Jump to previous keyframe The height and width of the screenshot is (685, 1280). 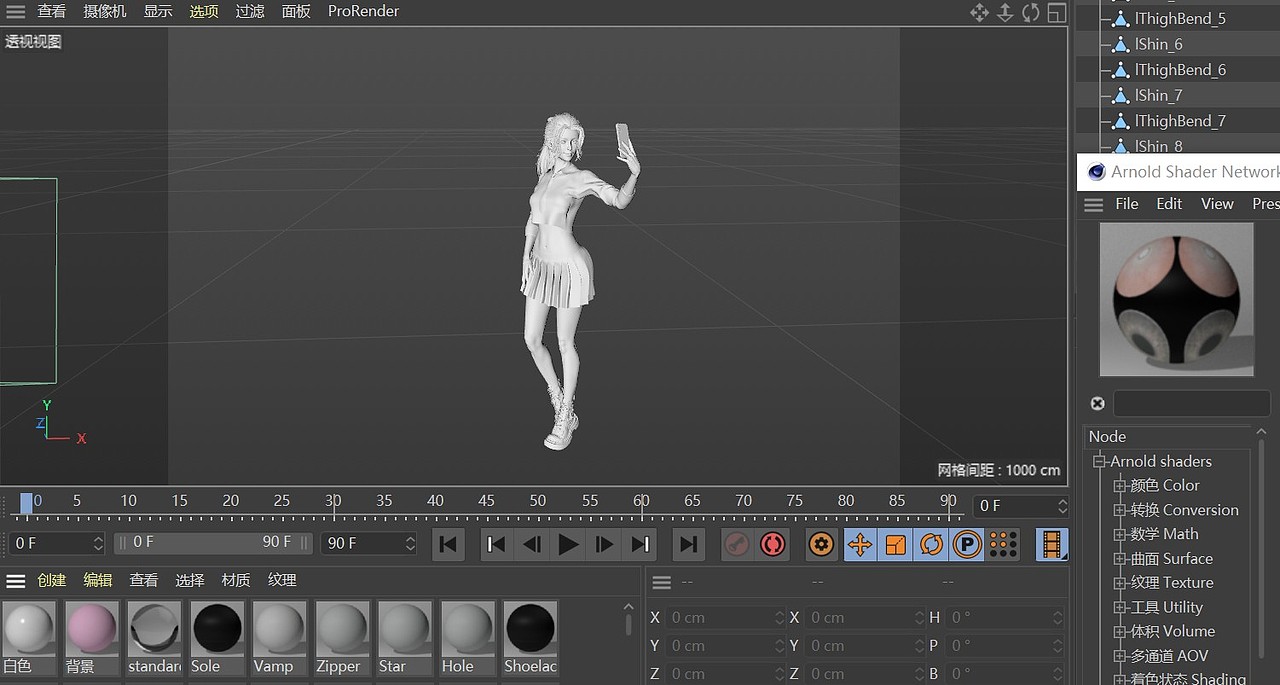[x=495, y=544]
